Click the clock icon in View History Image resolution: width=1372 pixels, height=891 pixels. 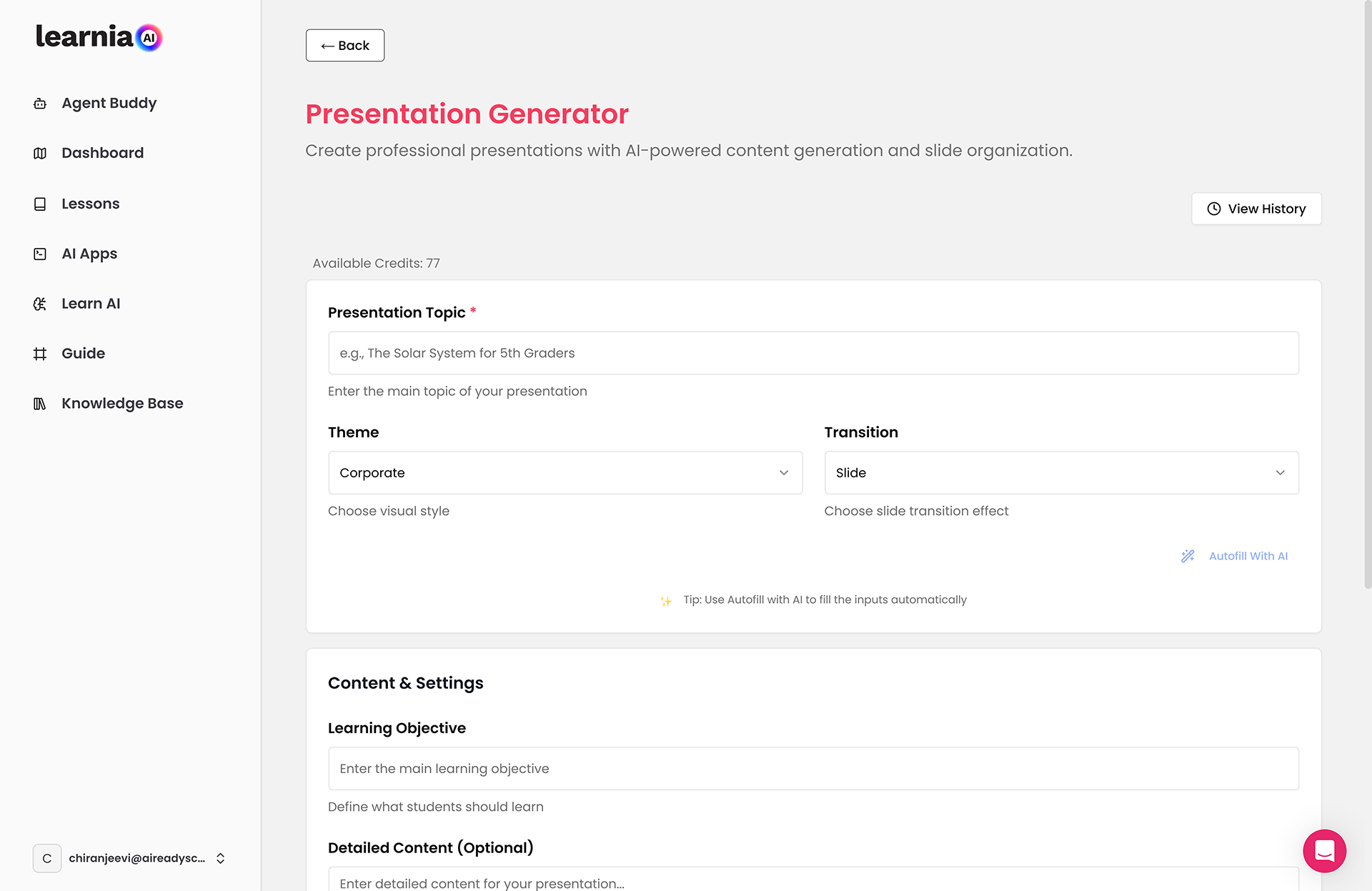pyautogui.click(x=1214, y=209)
